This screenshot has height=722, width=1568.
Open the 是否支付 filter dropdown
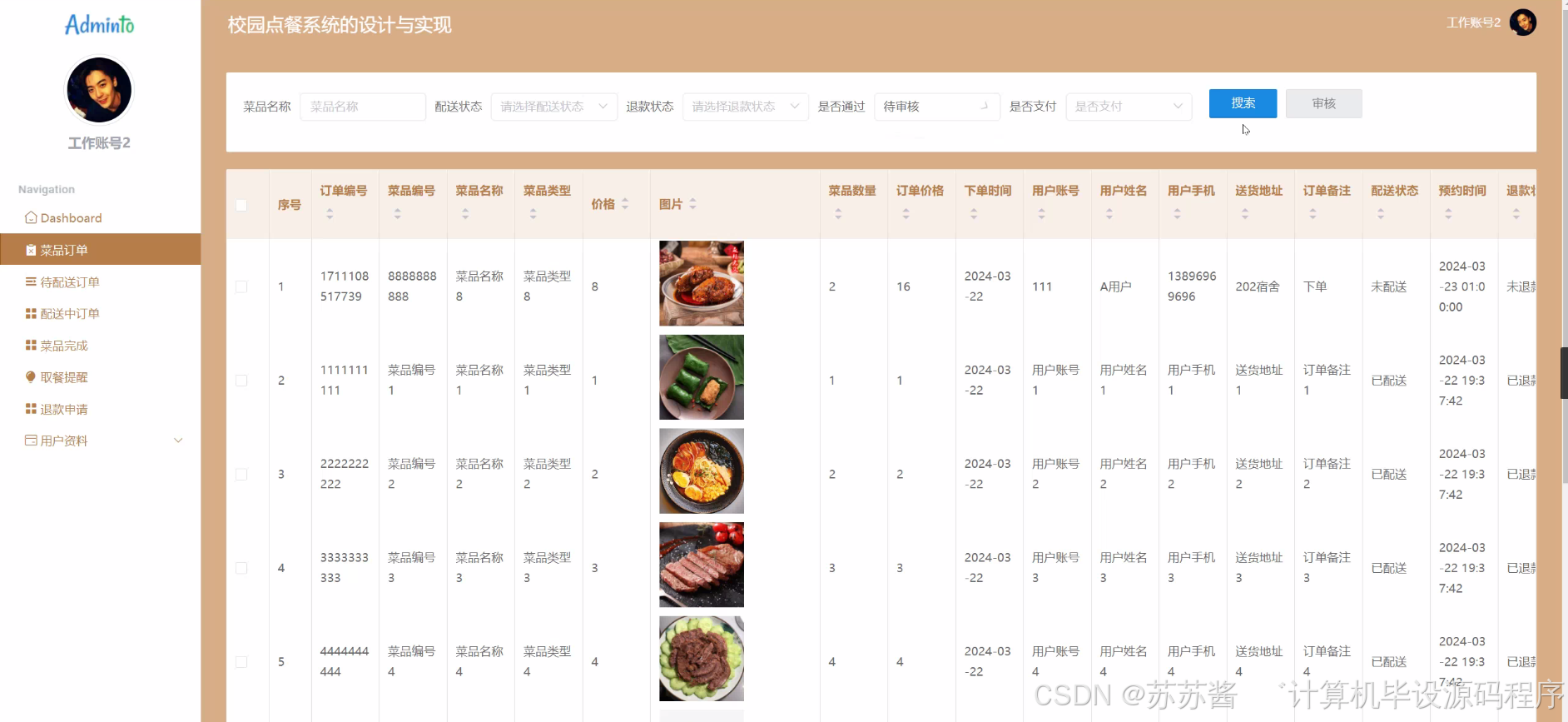pos(1129,107)
